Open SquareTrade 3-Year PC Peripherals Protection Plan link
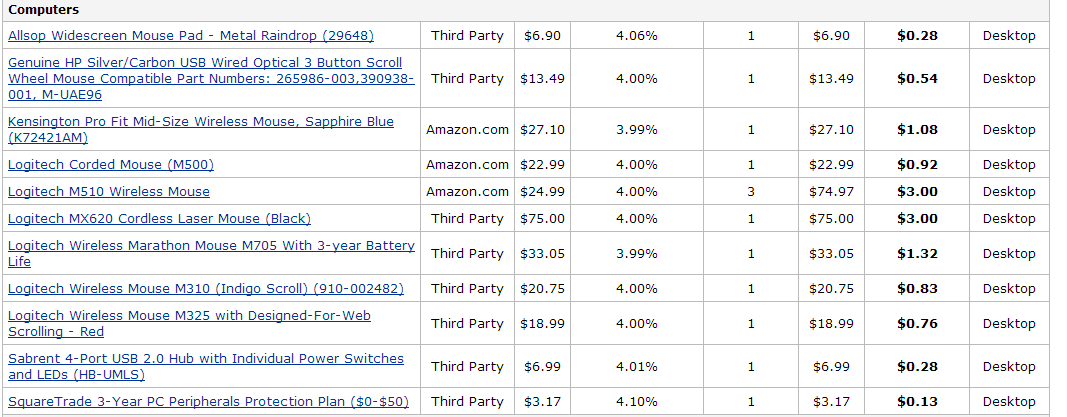 coord(208,402)
